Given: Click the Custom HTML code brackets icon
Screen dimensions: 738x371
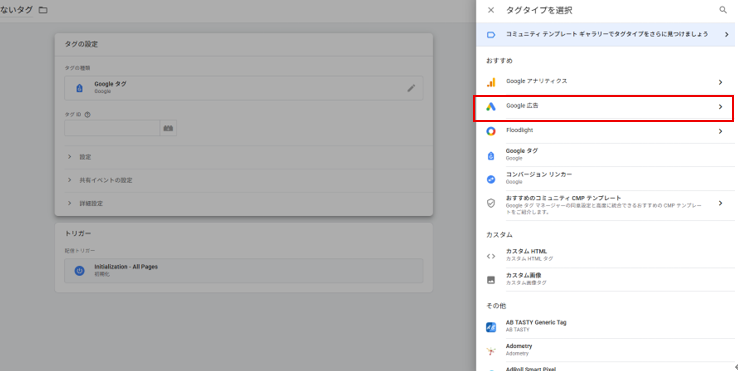Looking at the screenshot, I should (x=491, y=256).
